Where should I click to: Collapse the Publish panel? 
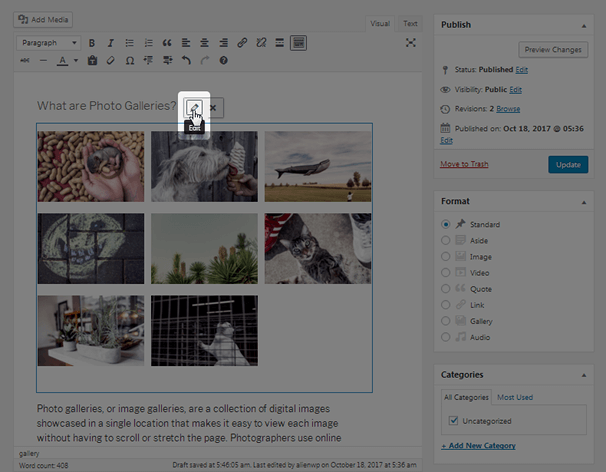click(x=583, y=24)
